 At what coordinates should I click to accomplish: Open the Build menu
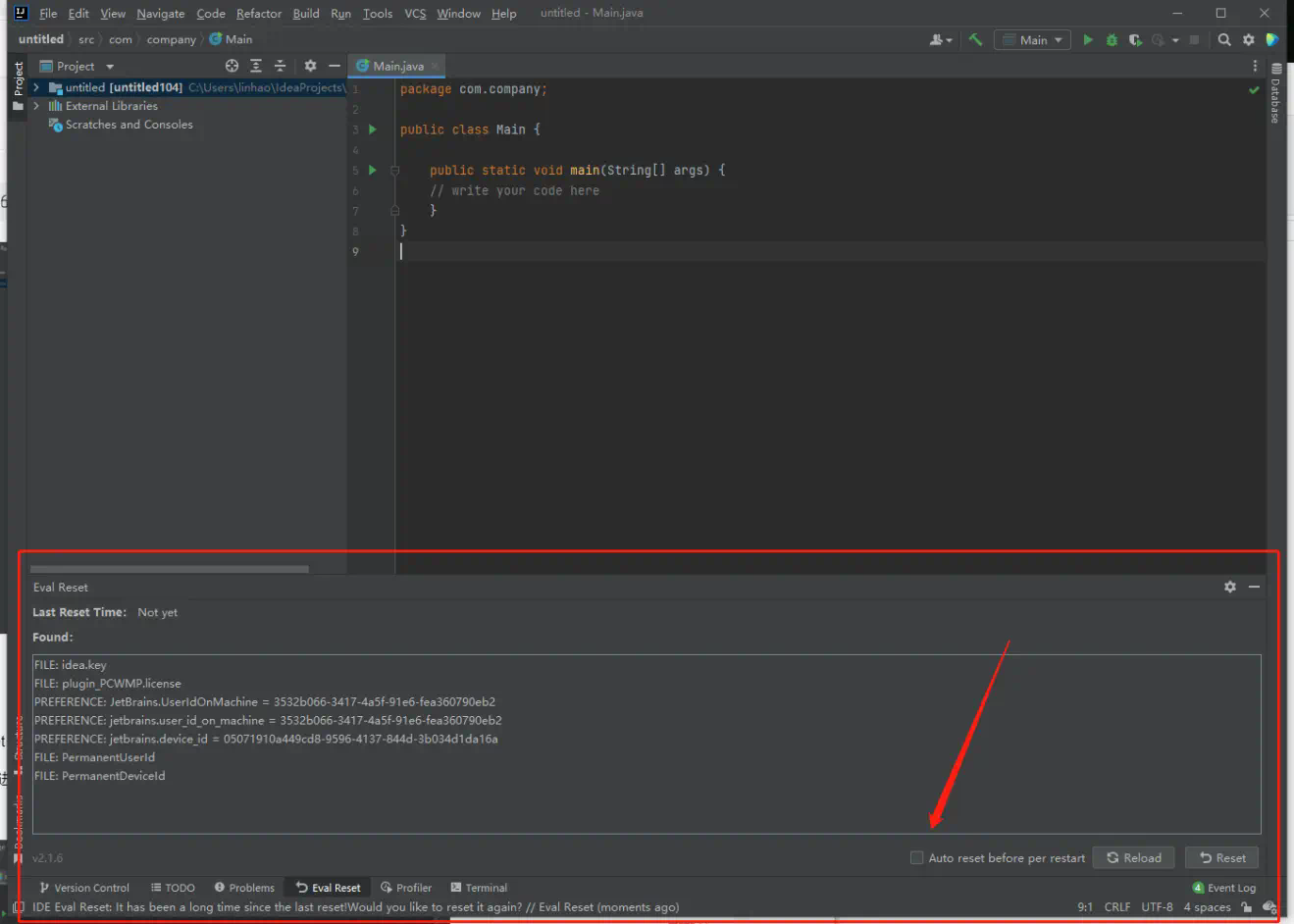click(306, 14)
